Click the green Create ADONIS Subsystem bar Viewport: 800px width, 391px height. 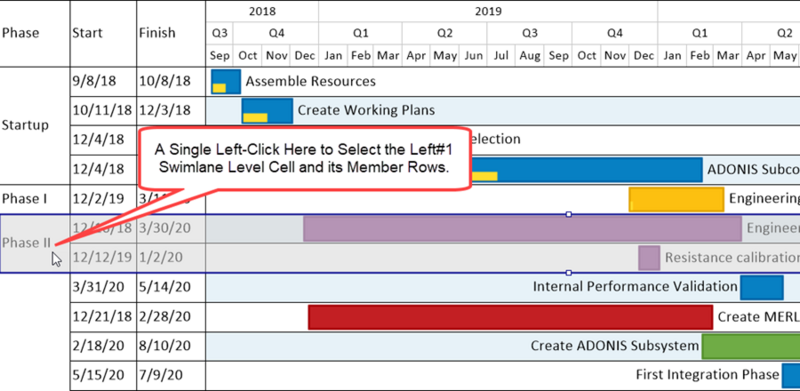pyautogui.click(x=751, y=346)
